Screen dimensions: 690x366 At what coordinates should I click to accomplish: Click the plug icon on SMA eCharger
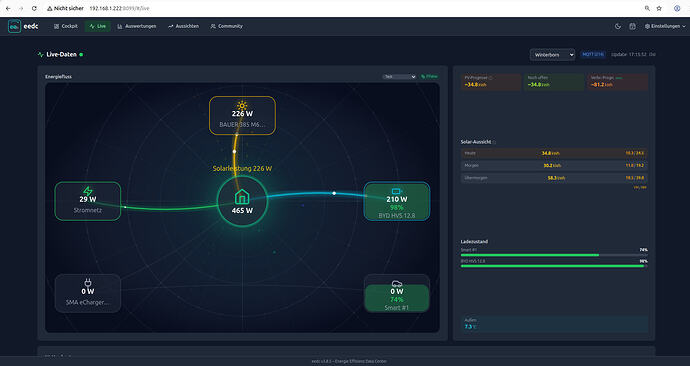pyautogui.click(x=88, y=282)
